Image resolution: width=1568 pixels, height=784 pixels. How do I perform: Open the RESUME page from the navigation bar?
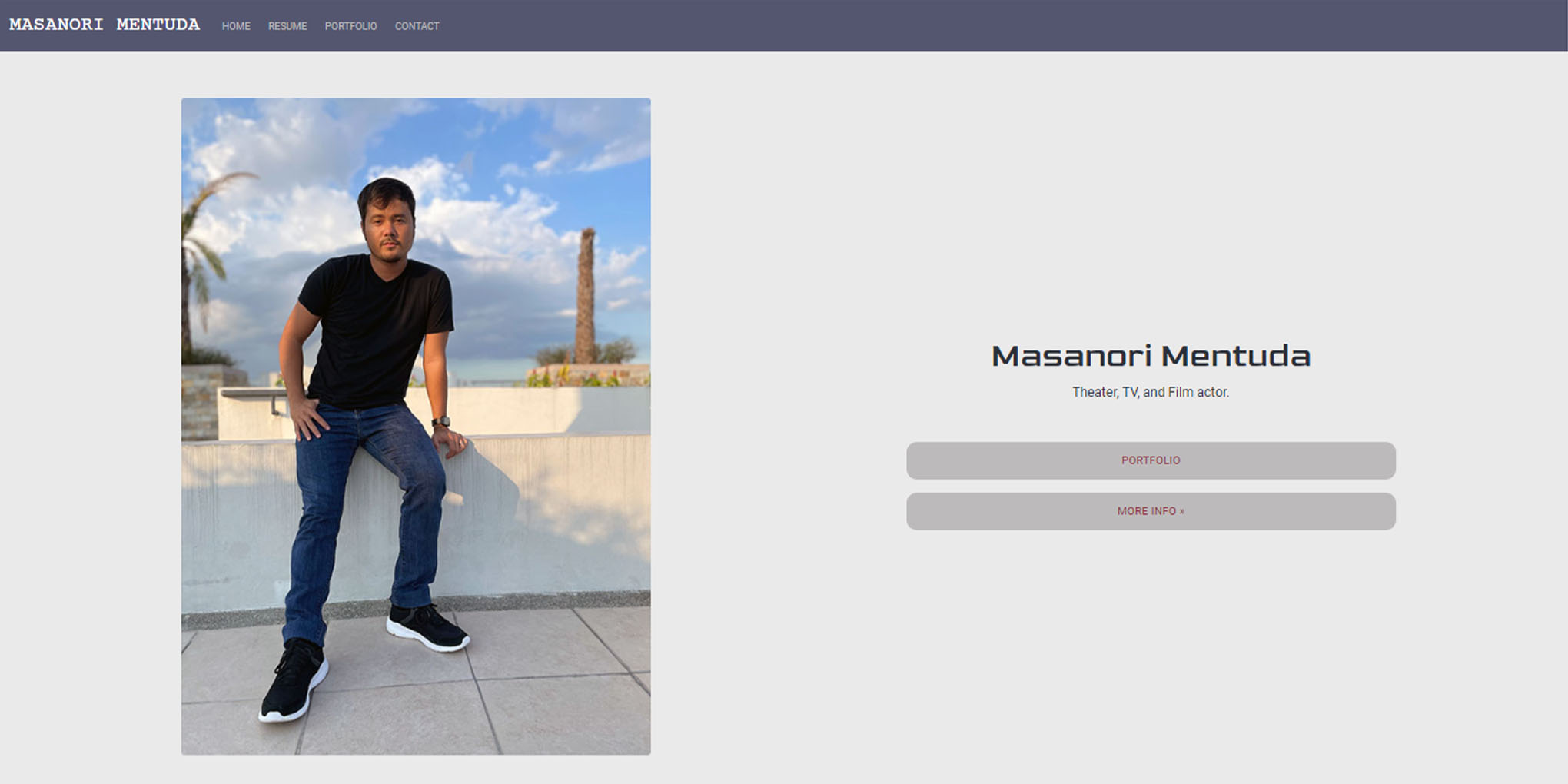point(287,25)
